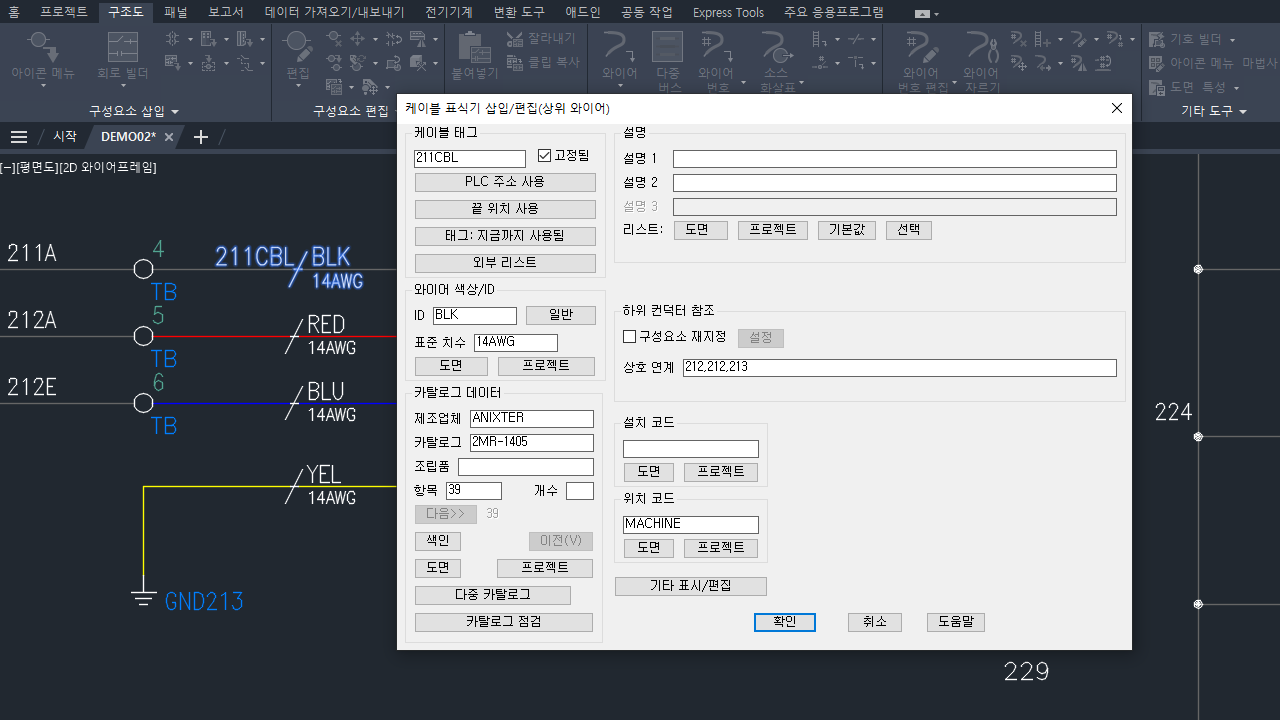Open the 도면 특성 tool
This screenshot has width=1280, height=720.
tap(1187, 87)
